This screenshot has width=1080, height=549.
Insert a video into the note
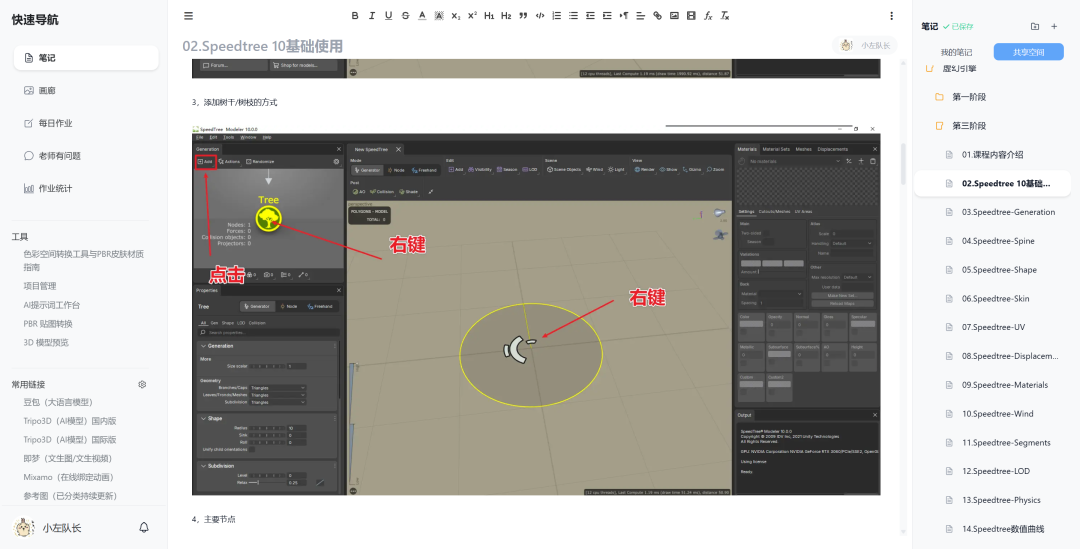click(691, 16)
